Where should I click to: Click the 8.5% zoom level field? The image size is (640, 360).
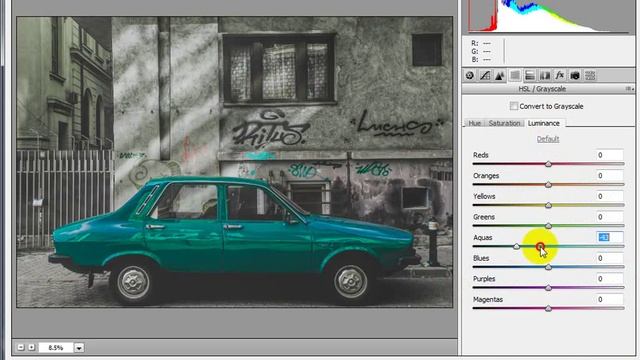[x=56, y=348]
